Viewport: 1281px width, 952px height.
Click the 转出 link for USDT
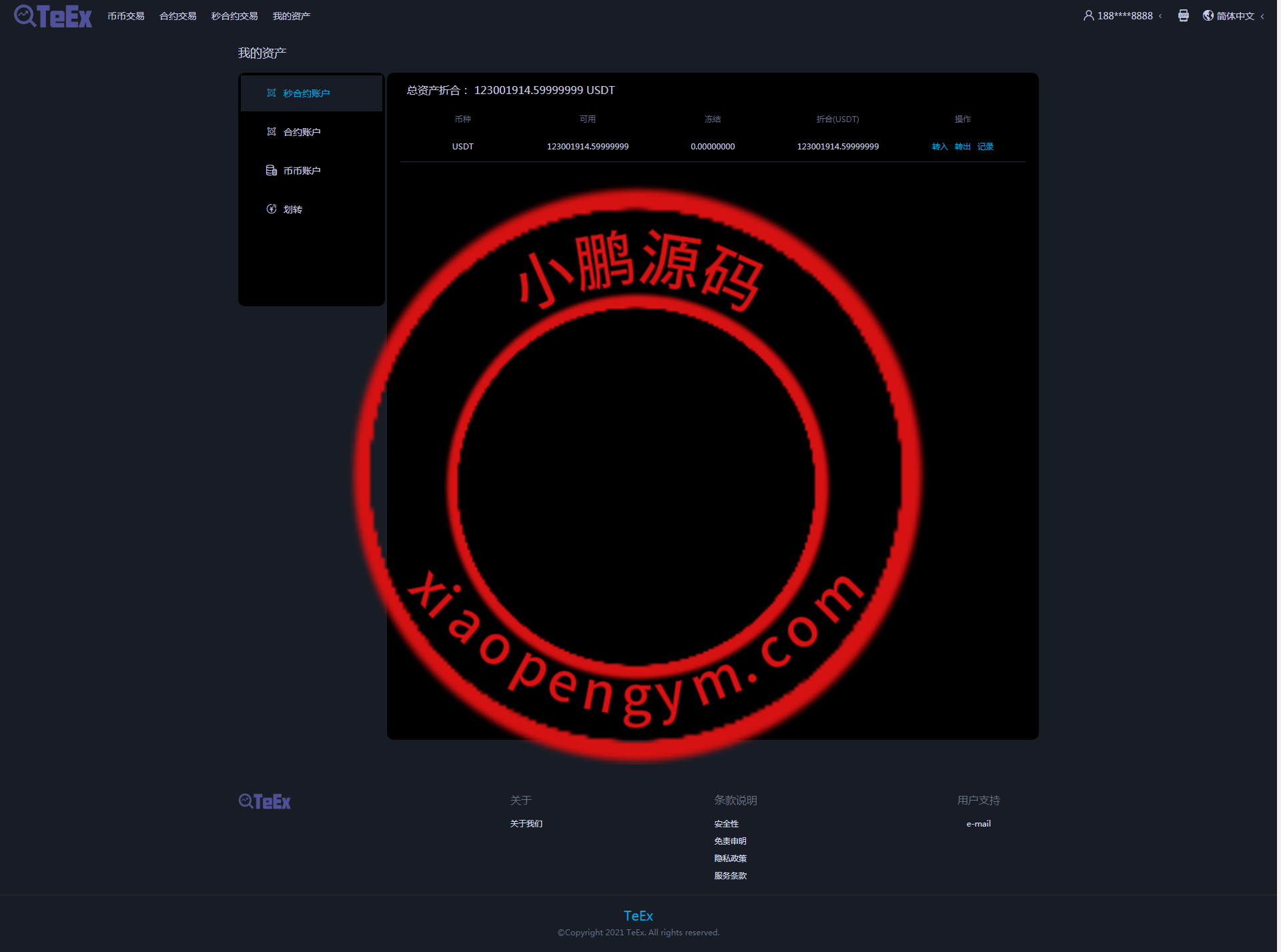(x=962, y=146)
